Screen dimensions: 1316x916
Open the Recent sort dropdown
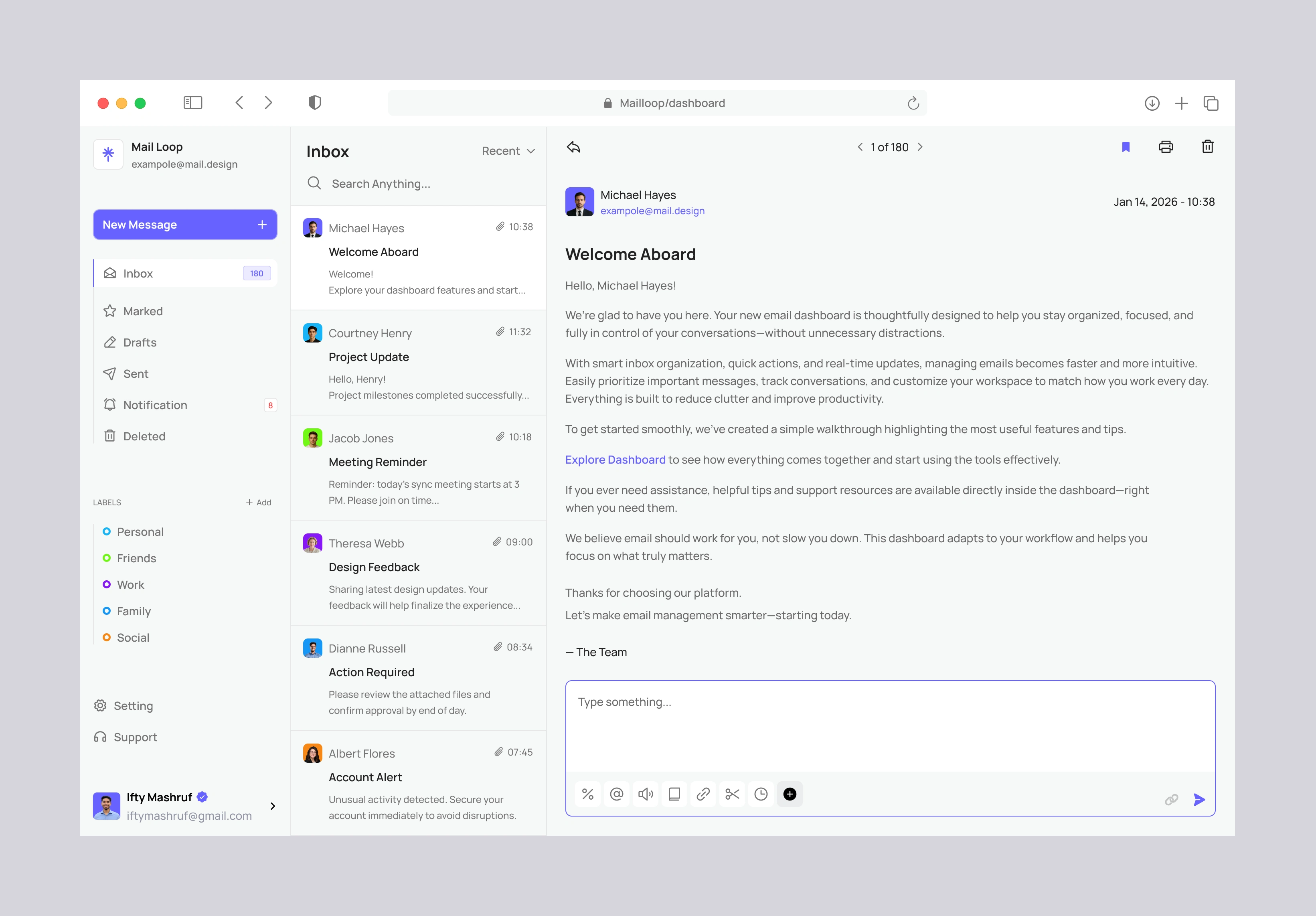508,151
